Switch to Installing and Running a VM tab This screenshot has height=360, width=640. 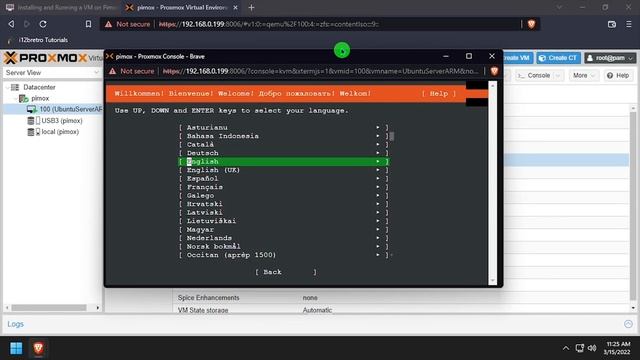tap(61, 7)
